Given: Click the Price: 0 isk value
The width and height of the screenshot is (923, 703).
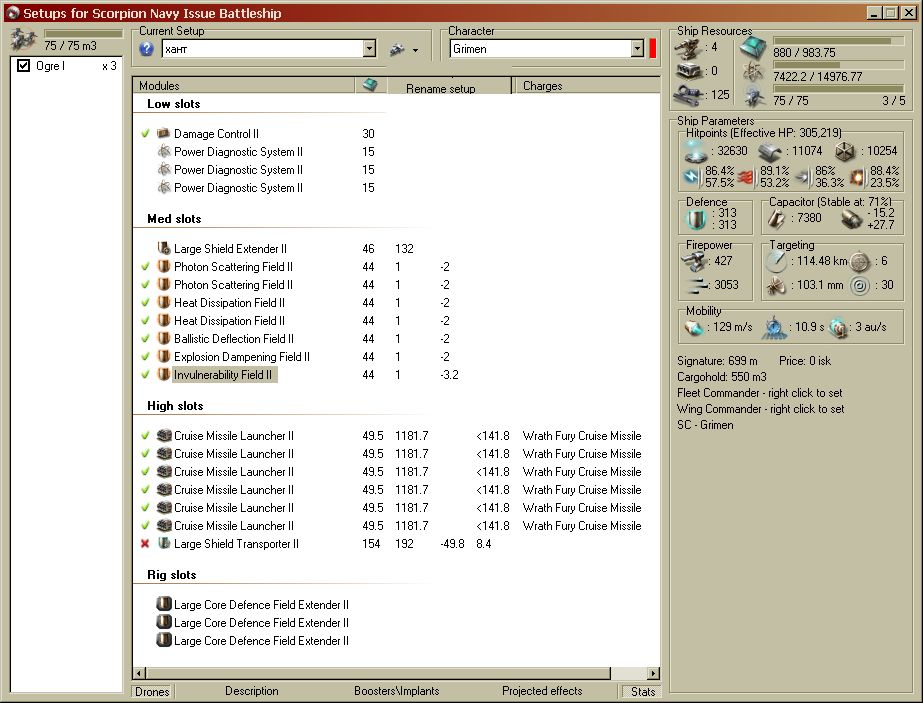Looking at the screenshot, I should coord(805,361).
